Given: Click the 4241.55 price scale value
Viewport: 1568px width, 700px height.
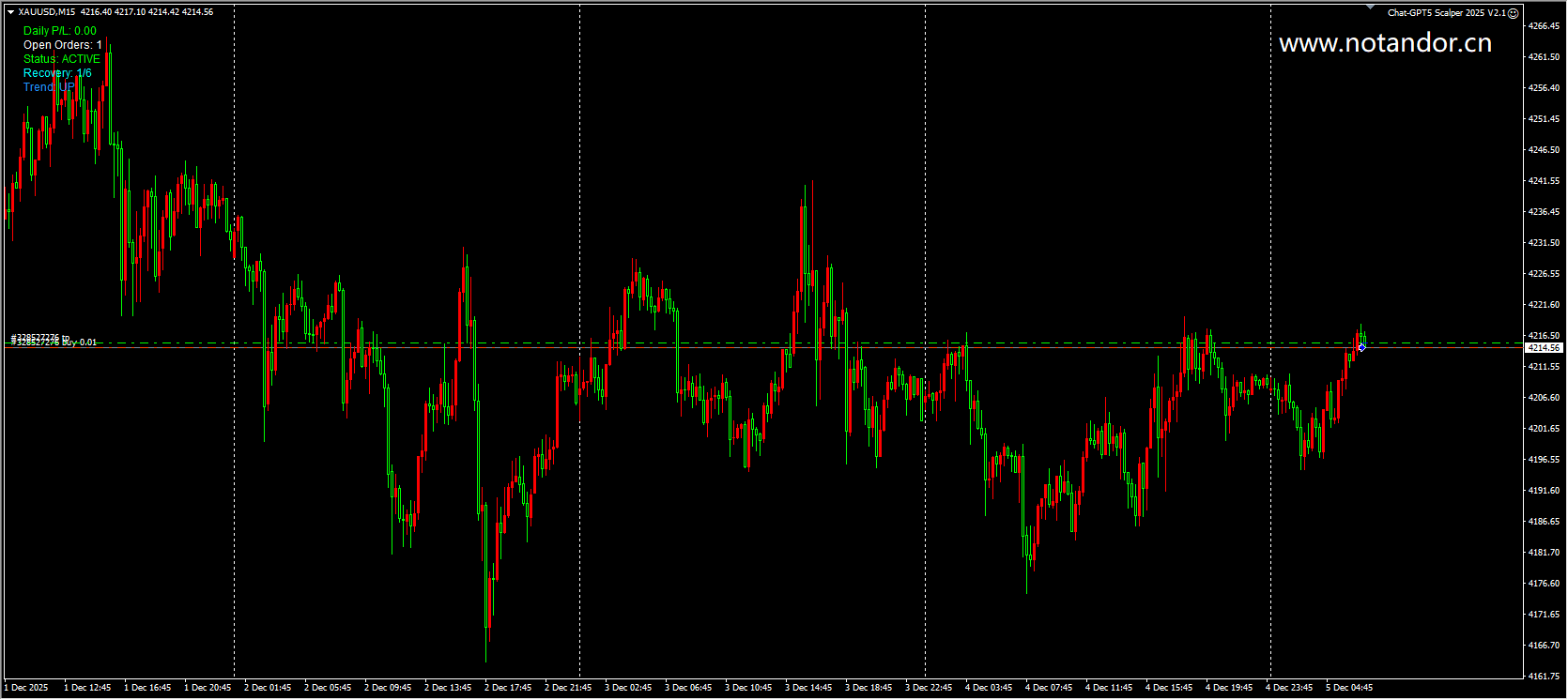Looking at the screenshot, I should pos(1544,181).
